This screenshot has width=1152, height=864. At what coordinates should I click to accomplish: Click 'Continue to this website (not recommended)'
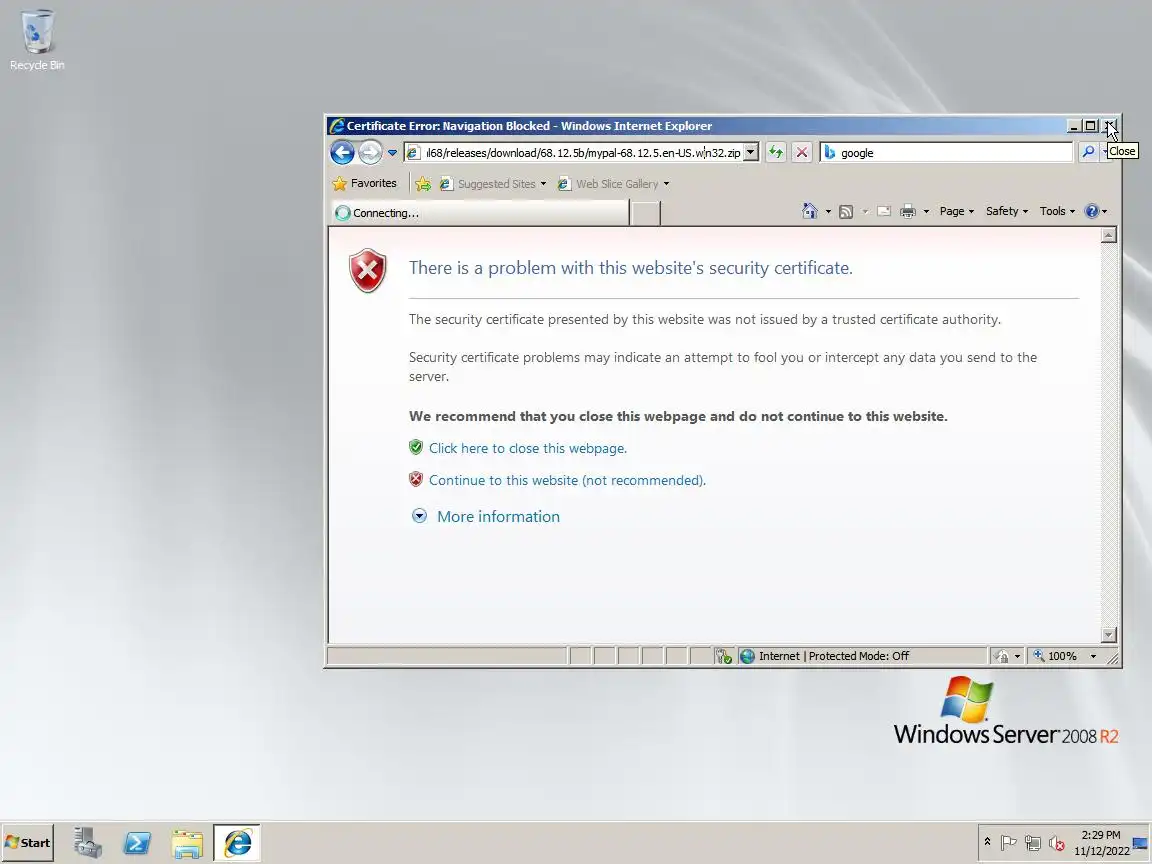(x=567, y=480)
